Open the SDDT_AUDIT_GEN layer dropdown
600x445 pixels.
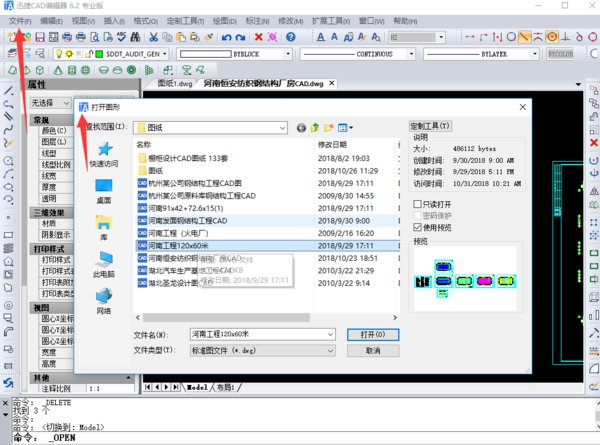[165, 54]
